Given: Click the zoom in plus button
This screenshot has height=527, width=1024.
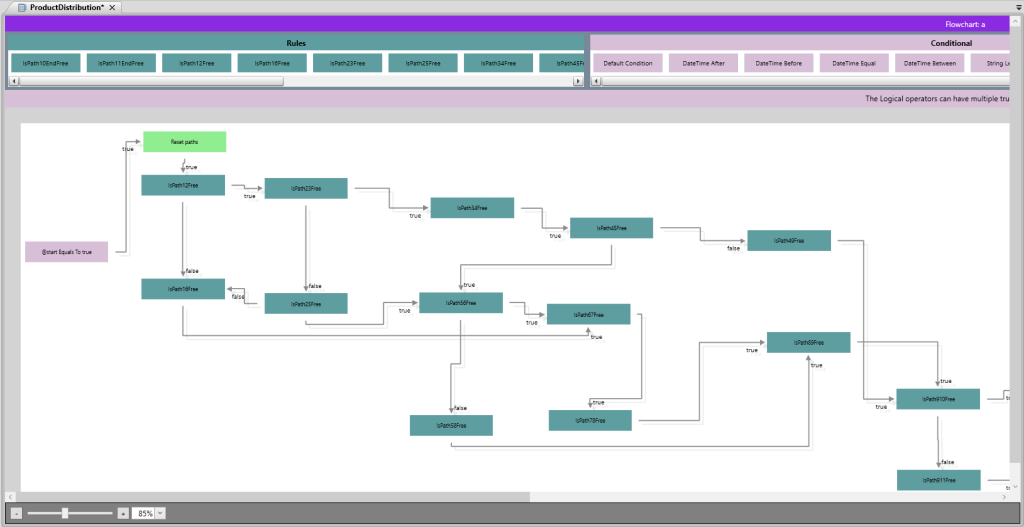Looking at the screenshot, I should pos(123,513).
